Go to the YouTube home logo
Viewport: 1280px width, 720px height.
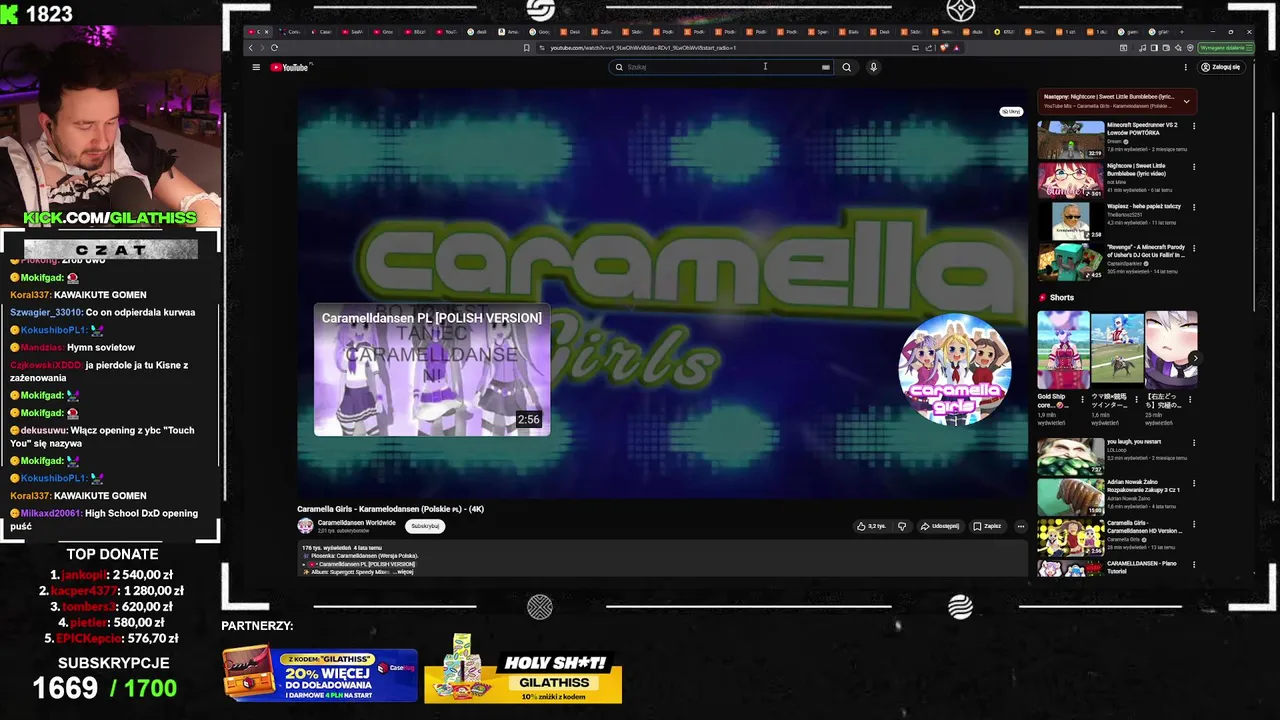click(x=290, y=67)
